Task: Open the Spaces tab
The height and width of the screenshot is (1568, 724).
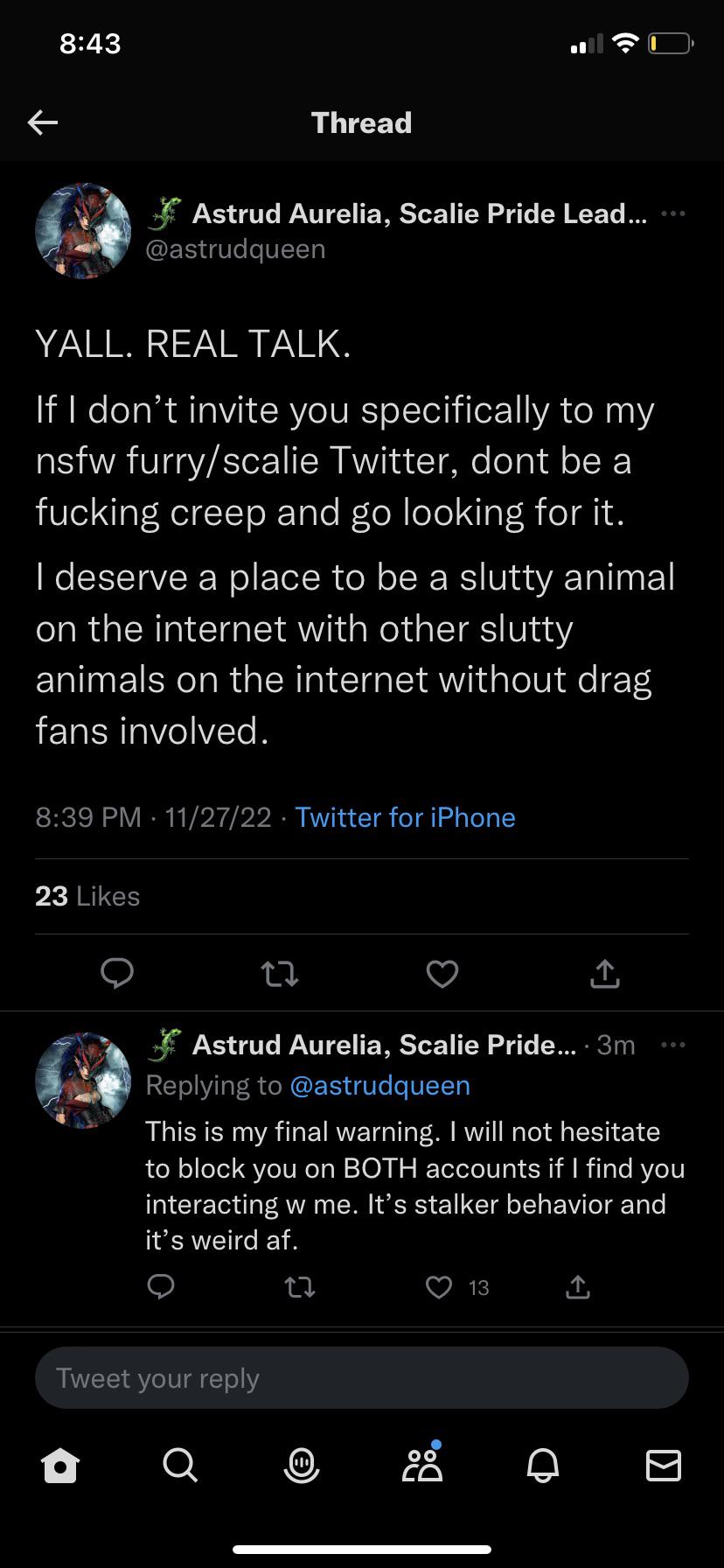Action: pyautogui.click(x=302, y=1466)
